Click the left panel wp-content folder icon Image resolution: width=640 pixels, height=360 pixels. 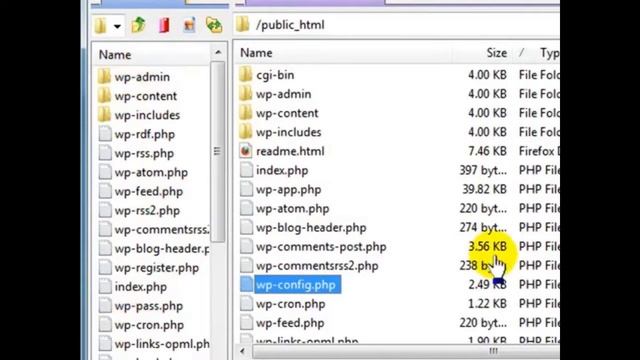(x=104, y=95)
